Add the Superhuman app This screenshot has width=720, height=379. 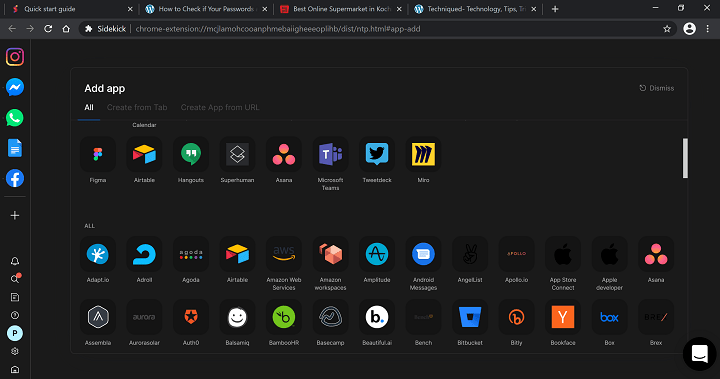coord(237,154)
